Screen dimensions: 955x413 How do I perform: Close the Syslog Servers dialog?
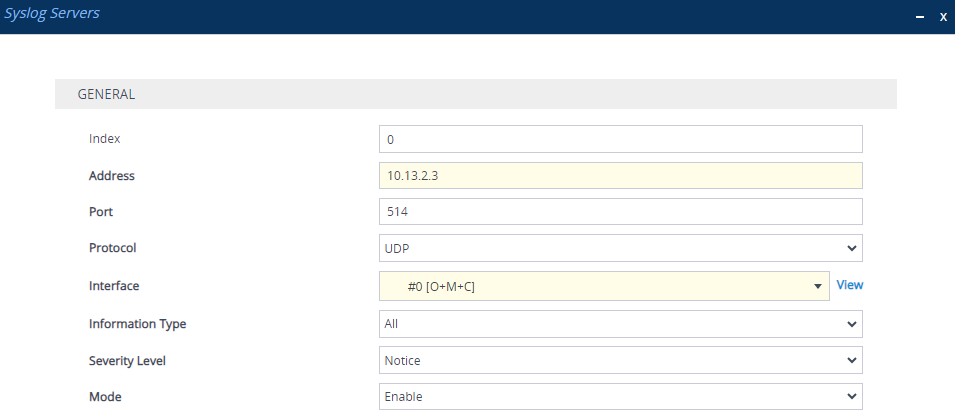click(942, 17)
